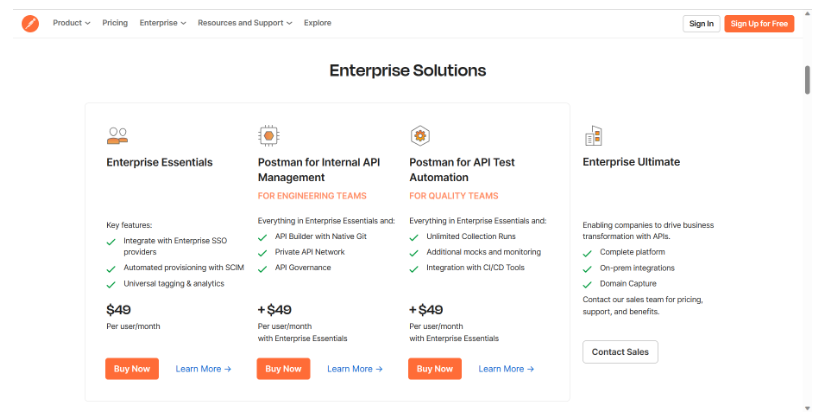Viewport: 822px width, 420px height.
Task: Go to the Pricing page
Action: click(115, 23)
